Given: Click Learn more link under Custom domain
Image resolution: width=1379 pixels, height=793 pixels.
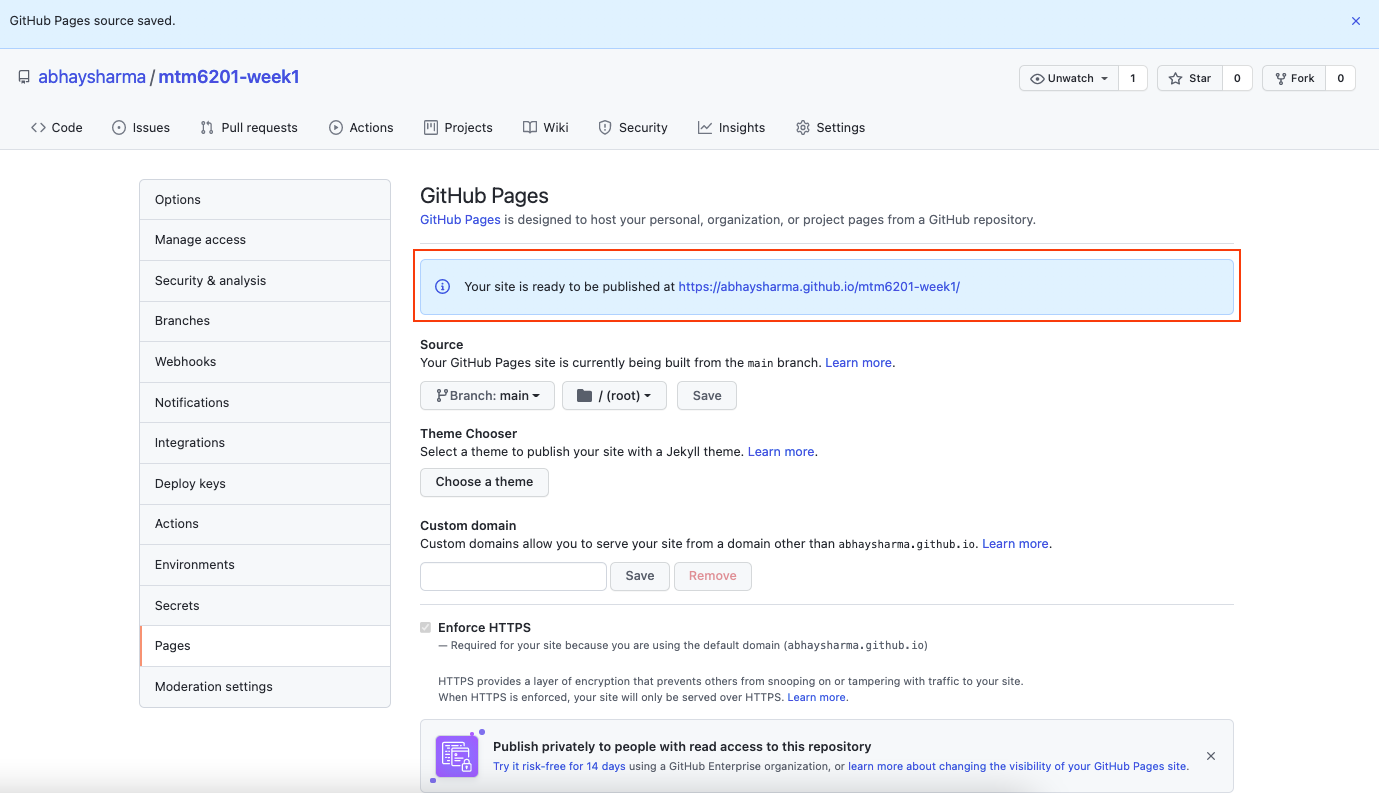Looking at the screenshot, I should point(1015,544).
